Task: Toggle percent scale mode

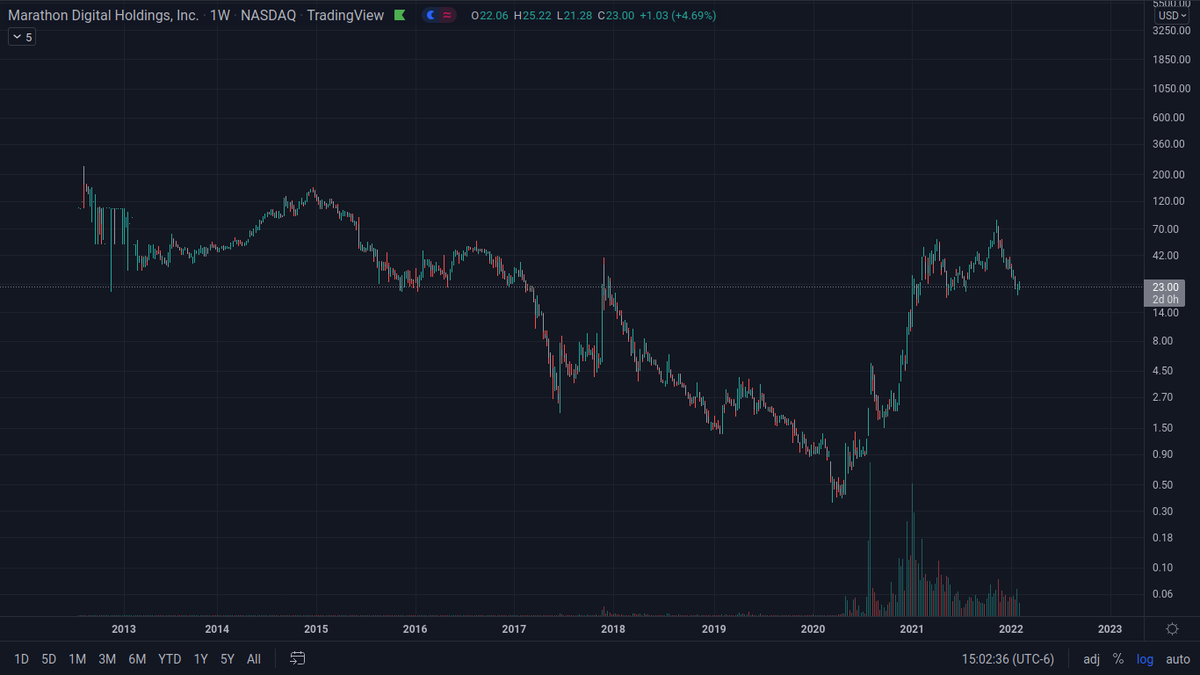Action: [1118, 659]
